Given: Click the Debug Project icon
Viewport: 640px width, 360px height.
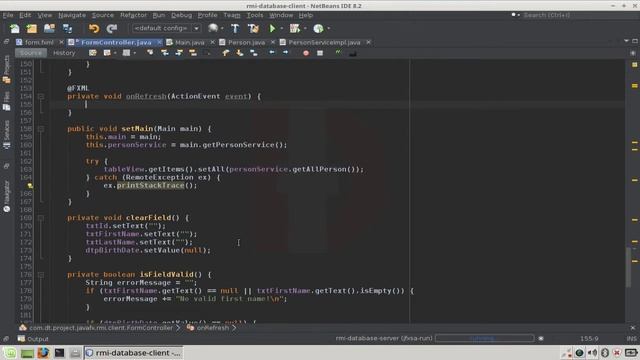Looking at the screenshot, I should [294, 28].
